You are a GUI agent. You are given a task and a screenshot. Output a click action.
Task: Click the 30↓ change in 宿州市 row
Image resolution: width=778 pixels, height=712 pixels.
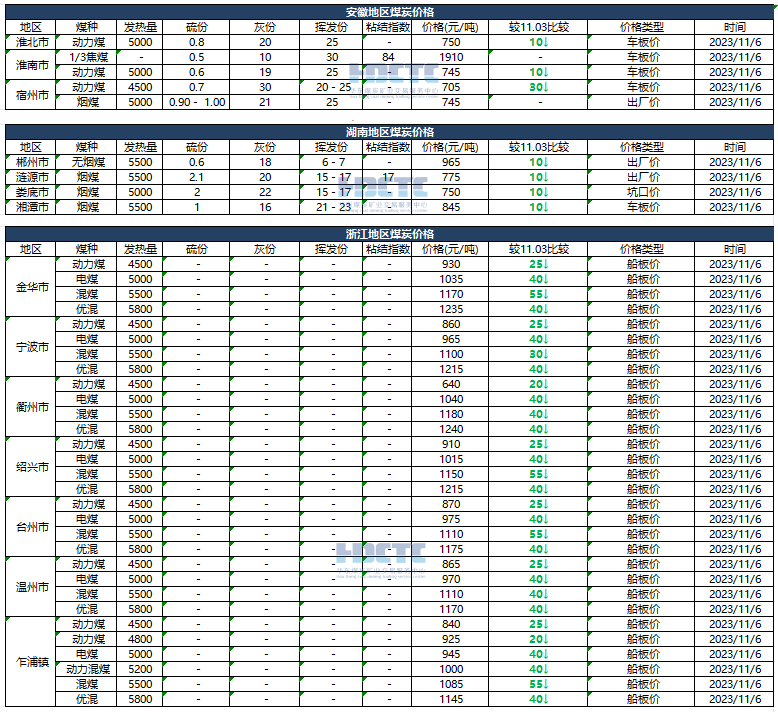(538, 87)
